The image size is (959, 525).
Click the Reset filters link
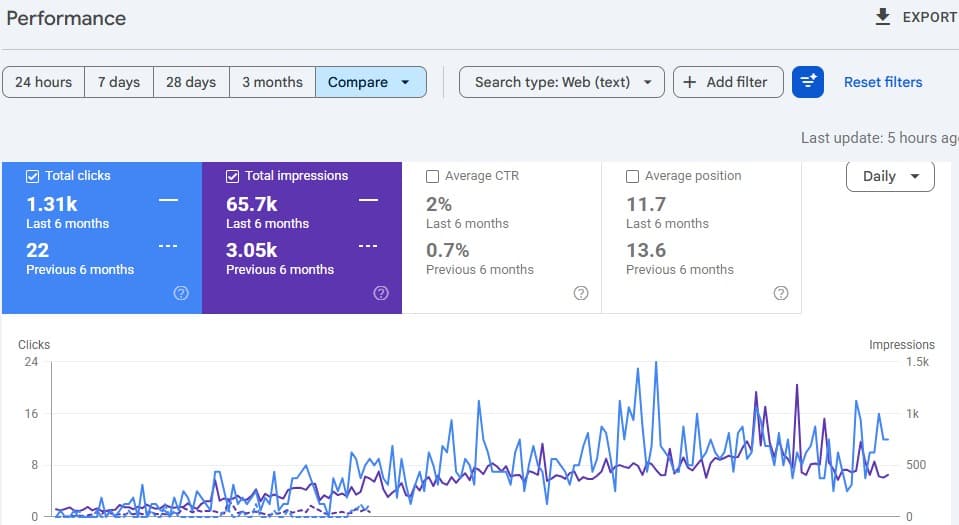(883, 82)
